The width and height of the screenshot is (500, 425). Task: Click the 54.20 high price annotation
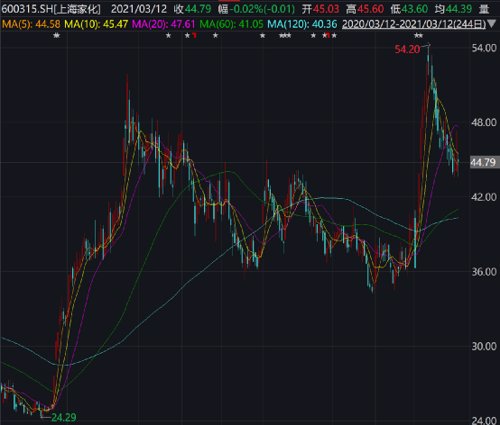point(407,49)
